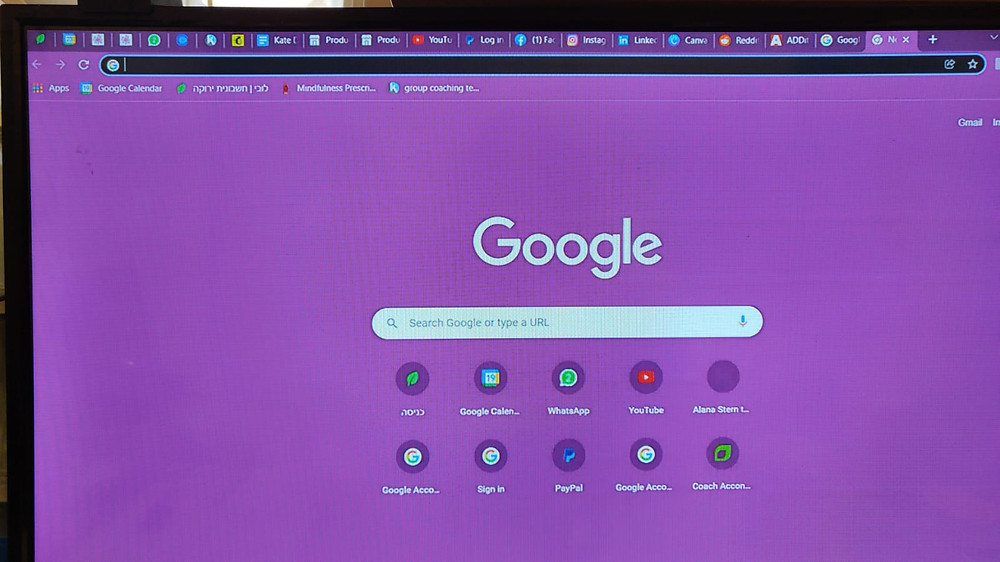Start voice search with microphone icon
The height and width of the screenshot is (562, 1000).
tap(742, 321)
